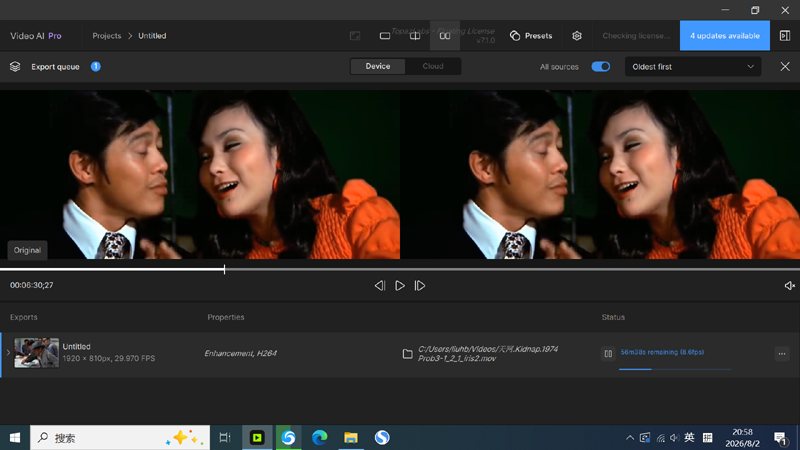
Task: Click the Properties column header
Action: click(226, 317)
